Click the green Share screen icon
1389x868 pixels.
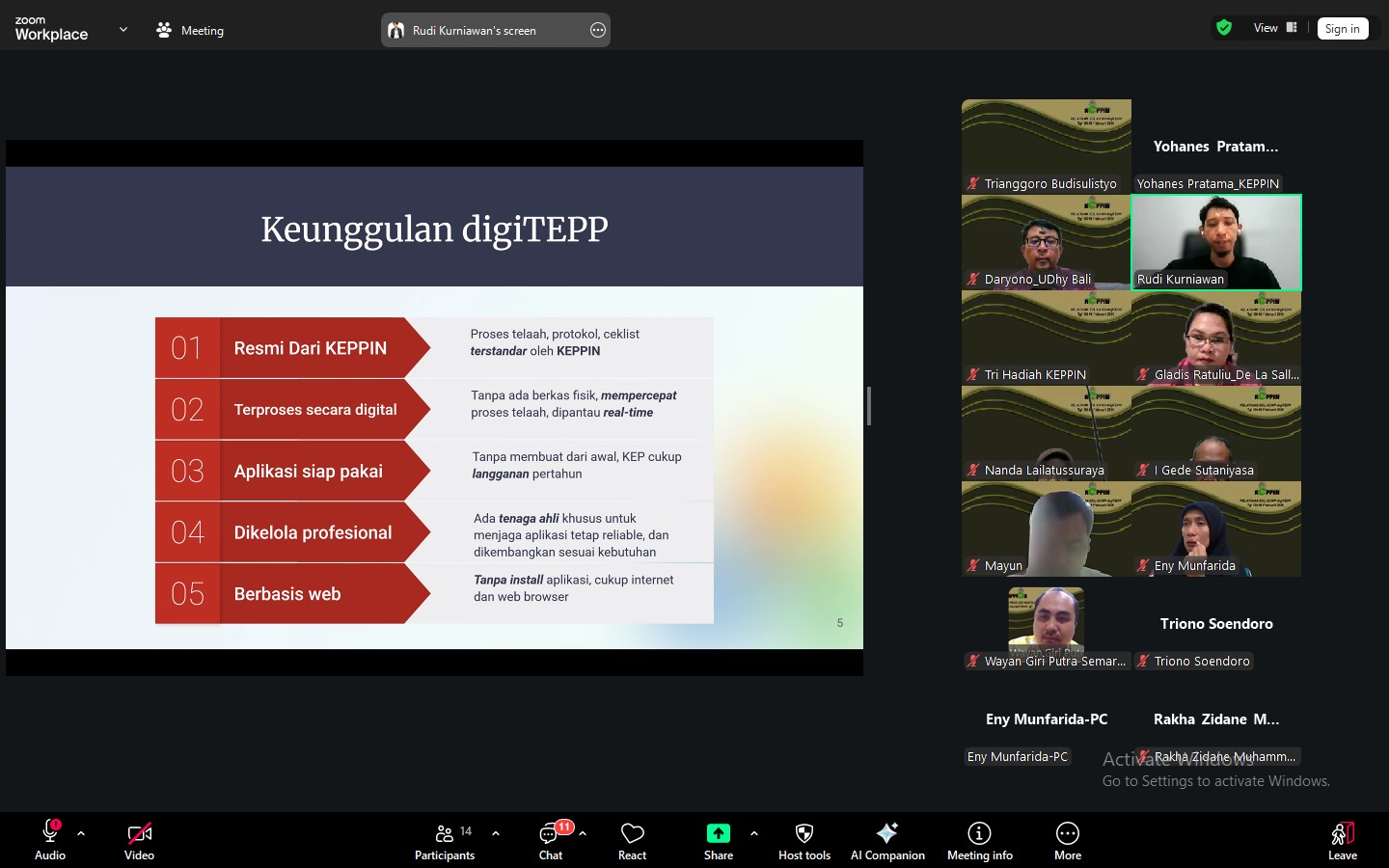point(718,834)
